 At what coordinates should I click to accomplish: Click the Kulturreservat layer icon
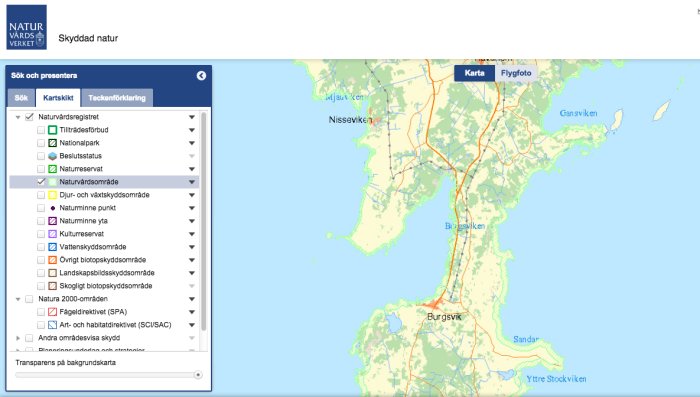52,234
